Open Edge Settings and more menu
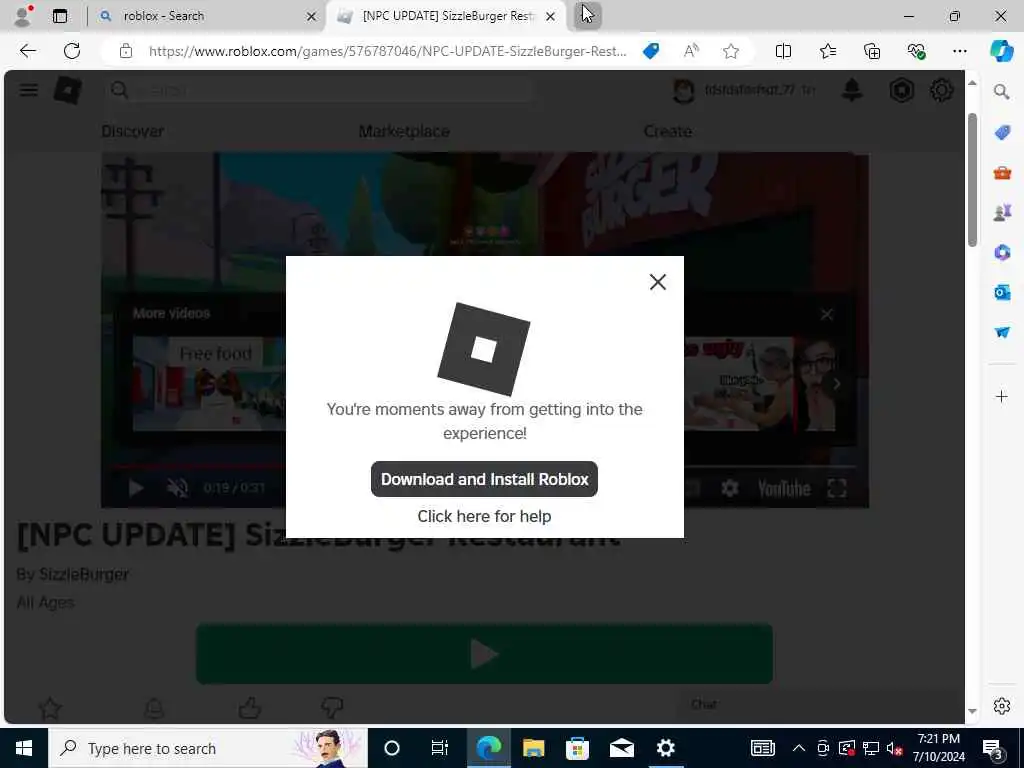Image resolution: width=1024 pixels, height=768 pixels. coord(959,51)
